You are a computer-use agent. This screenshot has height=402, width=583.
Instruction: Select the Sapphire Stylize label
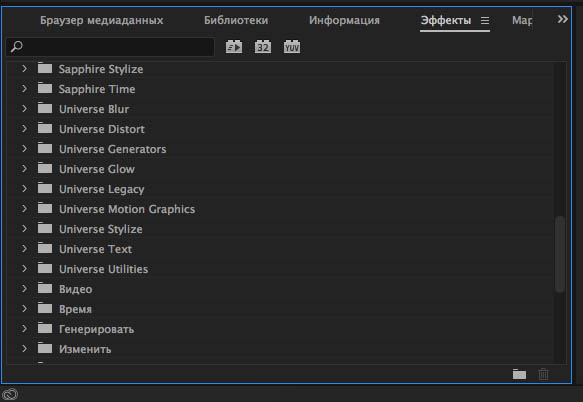click(x=101, y=69)
